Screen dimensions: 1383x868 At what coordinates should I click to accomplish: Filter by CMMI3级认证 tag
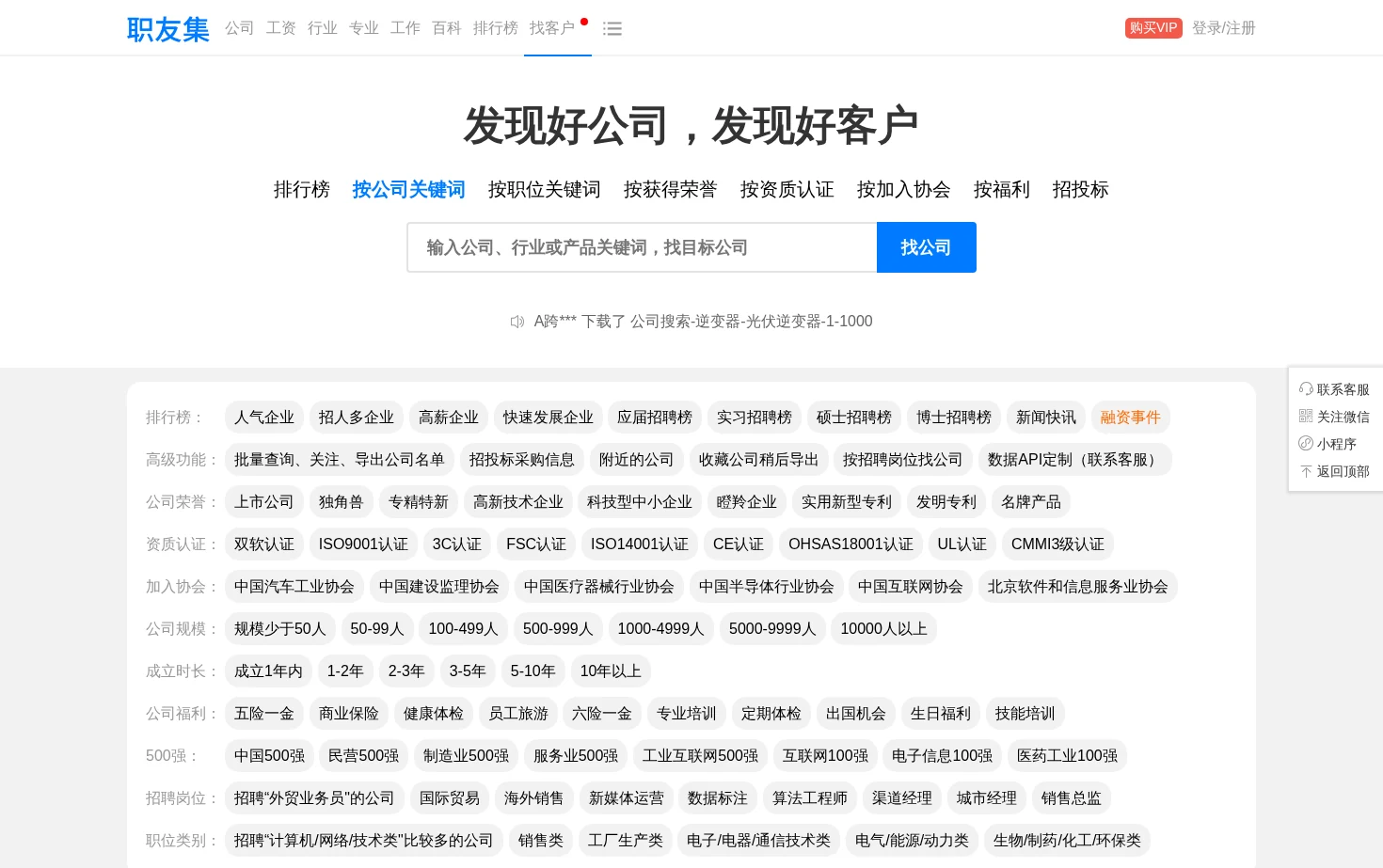[1057, 544]
